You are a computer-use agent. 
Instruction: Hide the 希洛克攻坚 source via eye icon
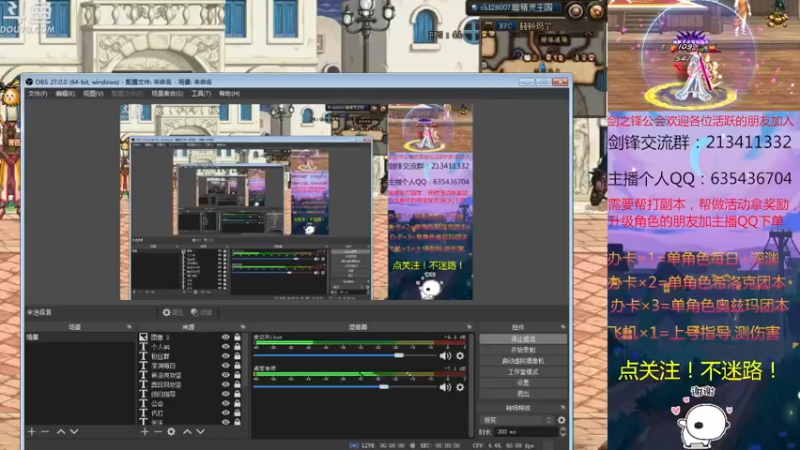pyautogui.click(x=226, y=375)
